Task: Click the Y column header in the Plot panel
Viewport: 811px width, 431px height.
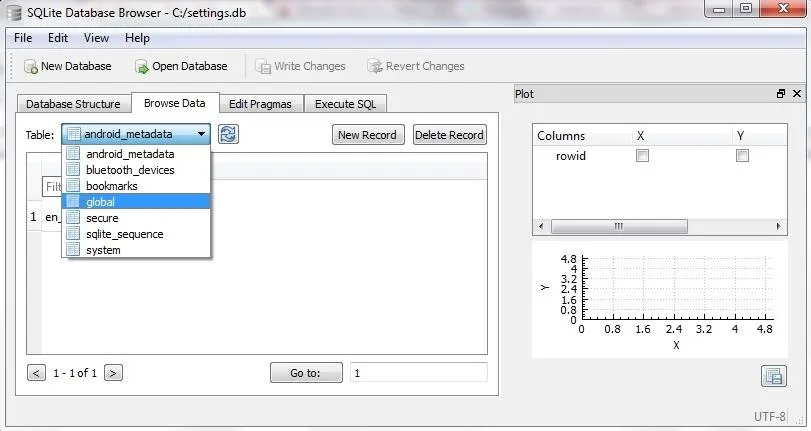Action: (x=740, y=136)
